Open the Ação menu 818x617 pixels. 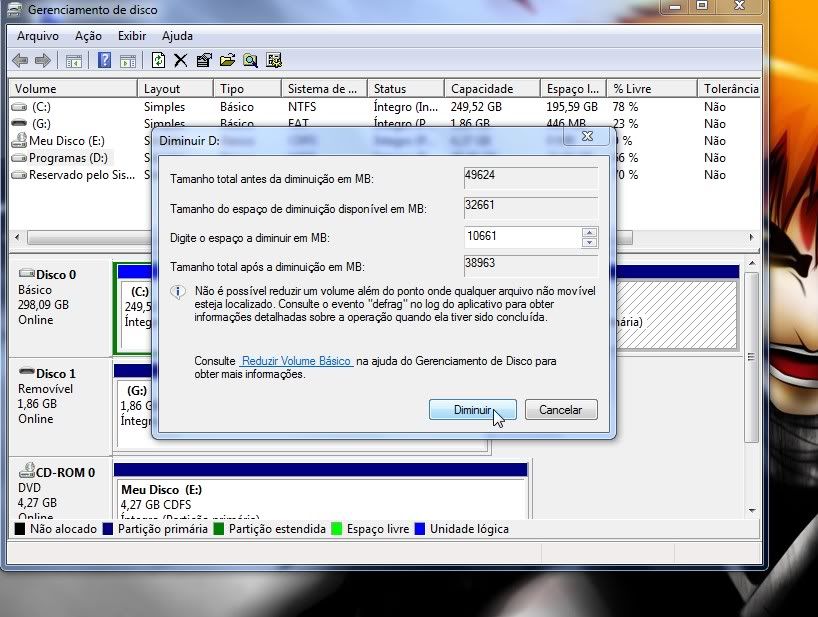pyautogui.click(x=88, y=36)
